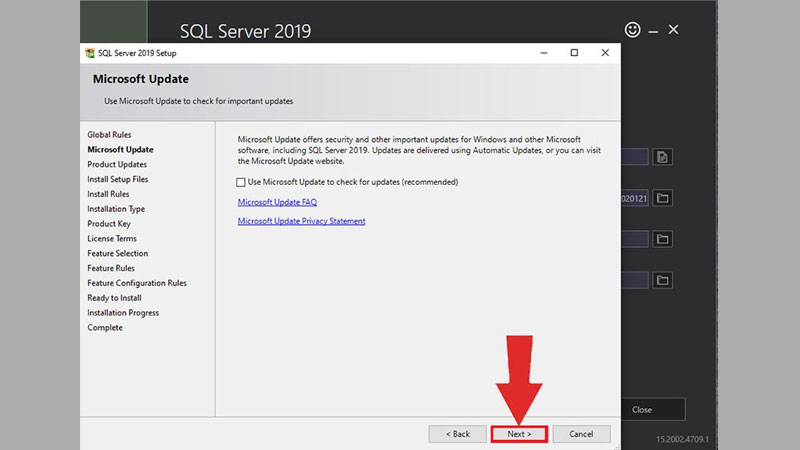800x450 pixels.
Task: Click the SQL Server Setup title bar icon
Action: (90, 53)
